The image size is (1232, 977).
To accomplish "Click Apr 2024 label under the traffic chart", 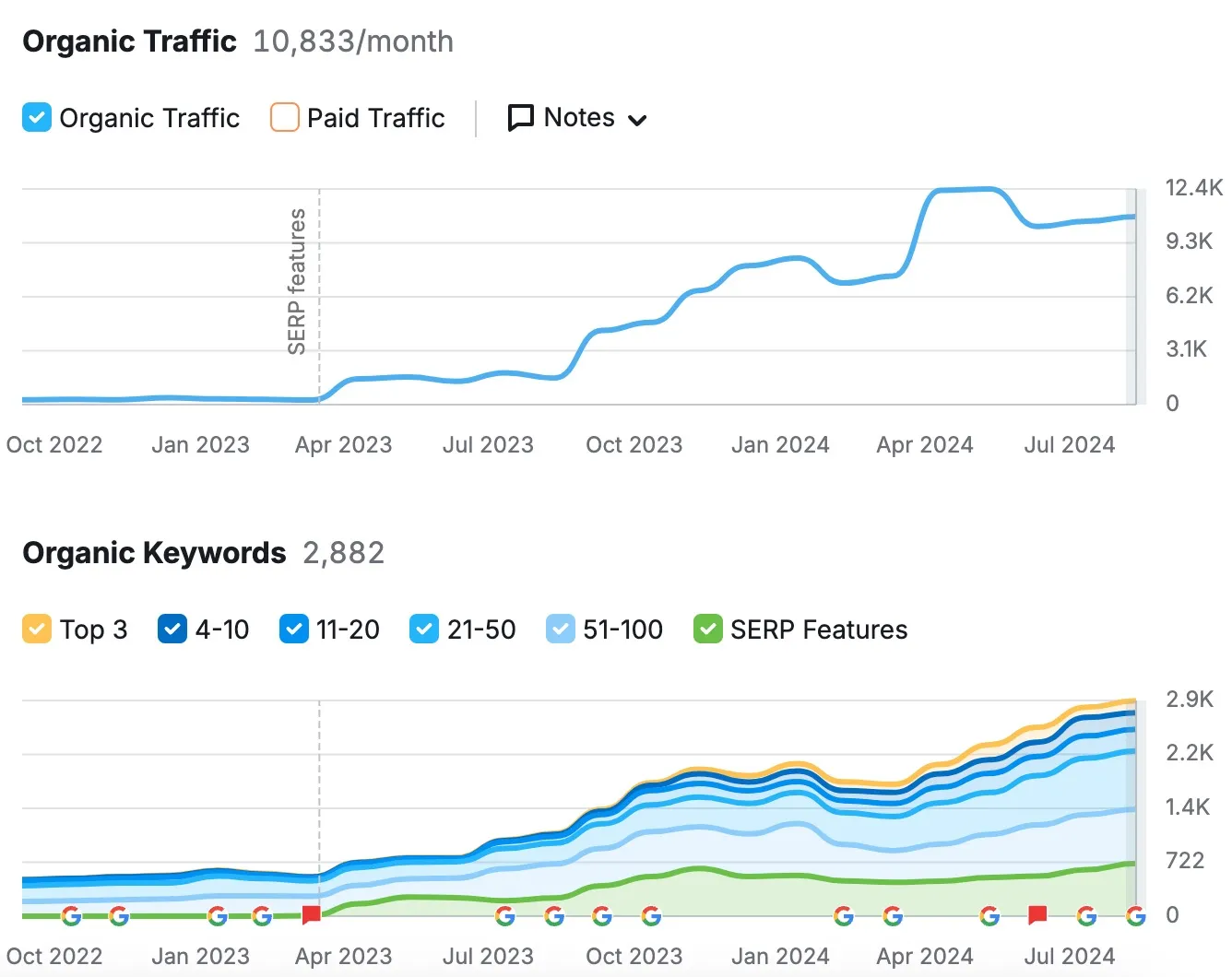I will (x=925, y=445).
